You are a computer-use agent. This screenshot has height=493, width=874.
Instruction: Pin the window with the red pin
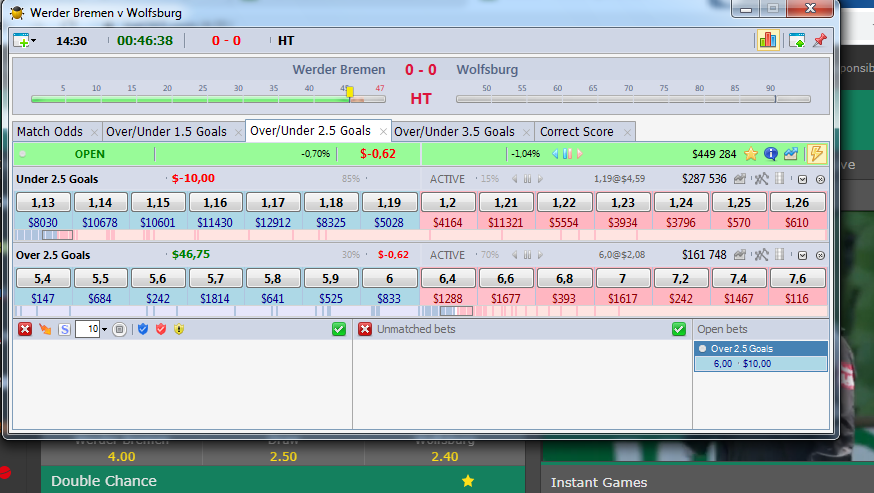[x=819, y=41]
